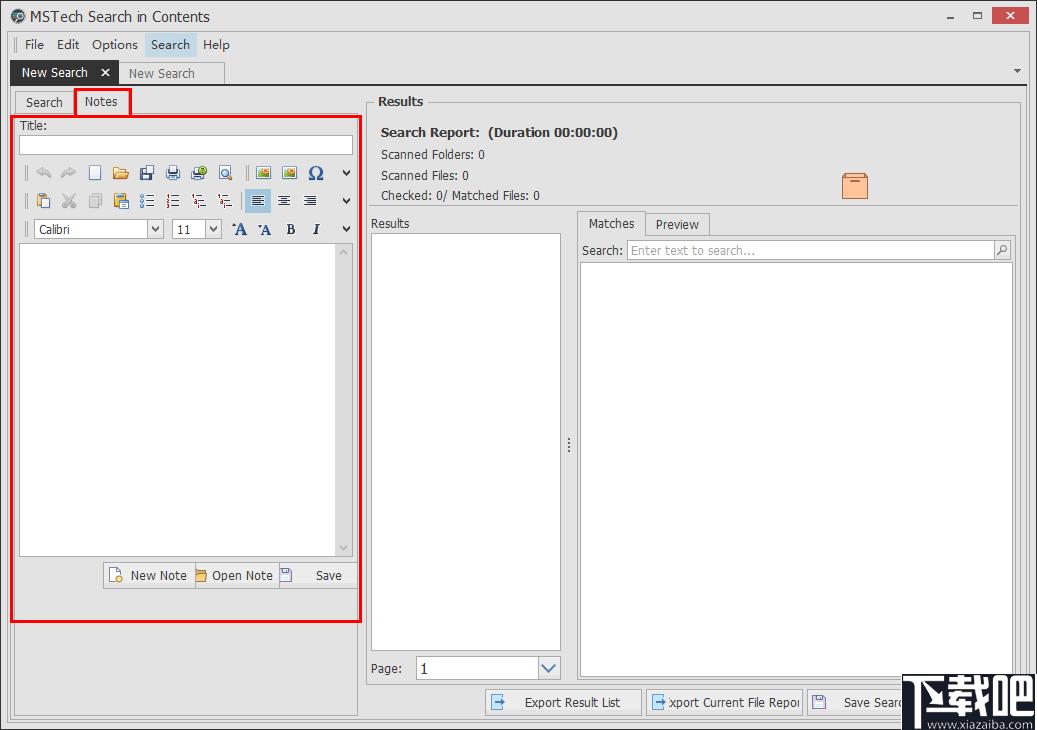Click the magnifier icon in matches search
This screenshot has height=730, width=1037.
1003,250
